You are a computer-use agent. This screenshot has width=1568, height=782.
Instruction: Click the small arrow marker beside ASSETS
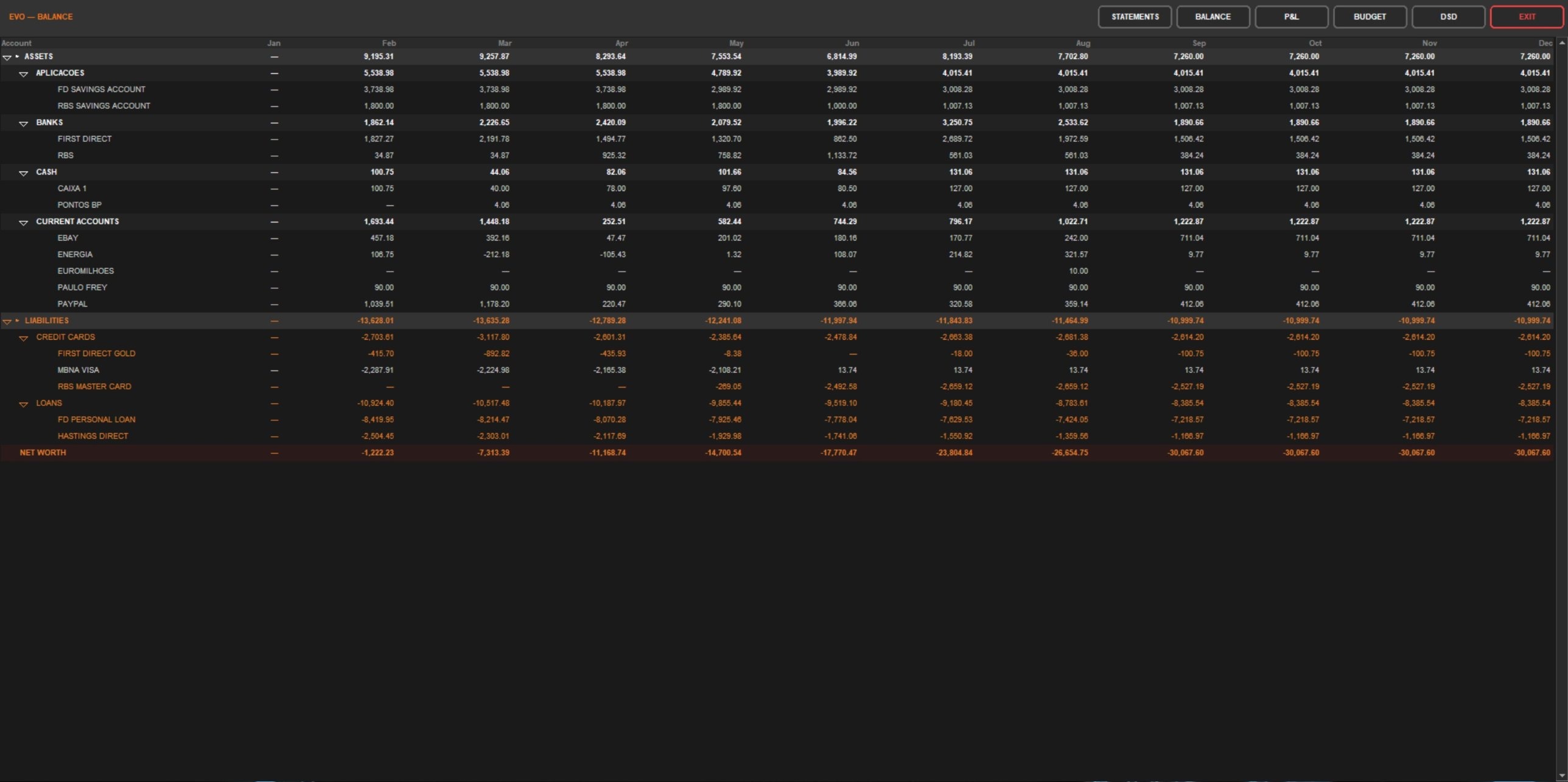(x=18, y=57)
